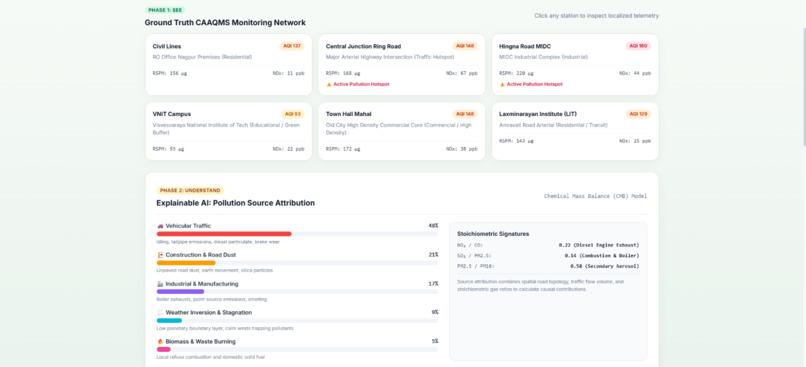Screen dimensions: 806x367
Task: Click the AQI badge on Town Hall Mahal
Action: 465,114
